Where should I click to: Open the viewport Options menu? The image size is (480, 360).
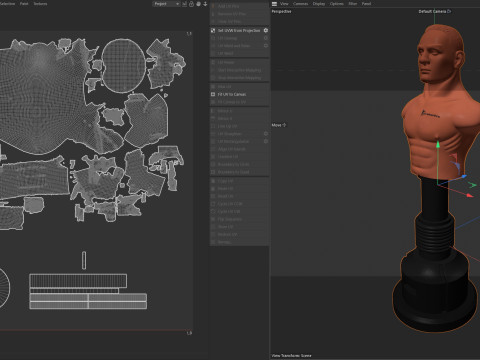[336, 4]
